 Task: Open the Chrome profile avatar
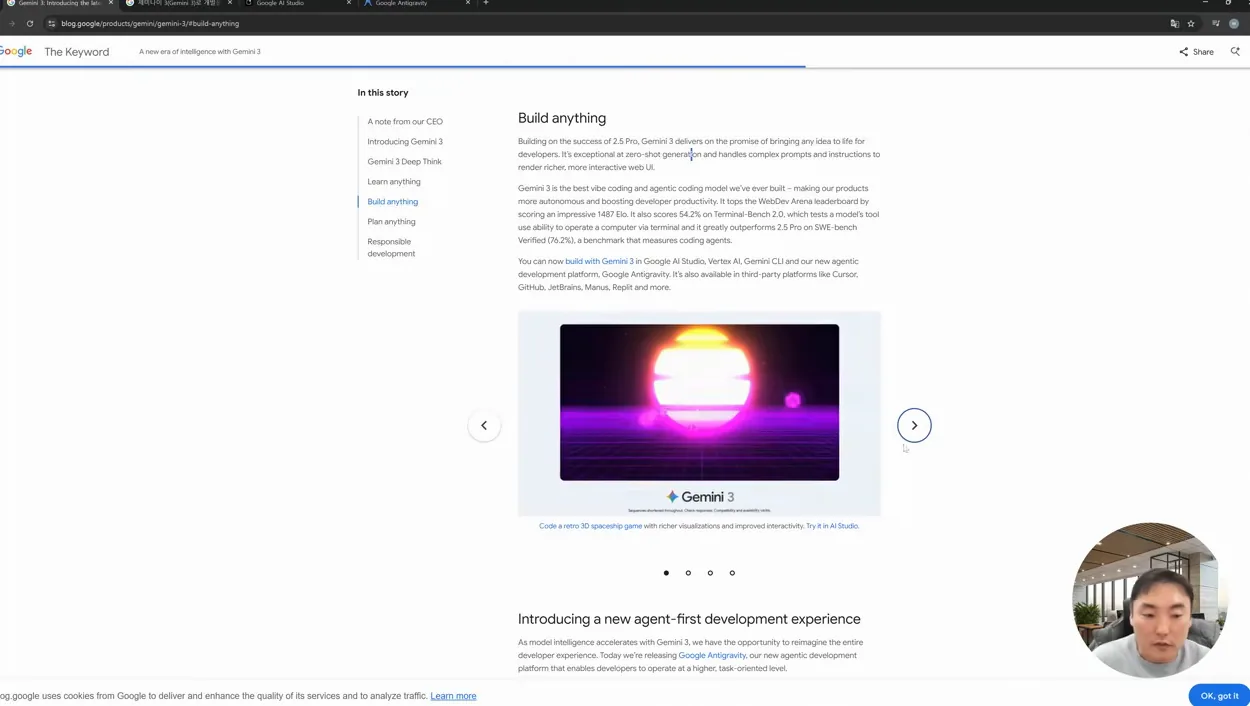pos(1234,23)
